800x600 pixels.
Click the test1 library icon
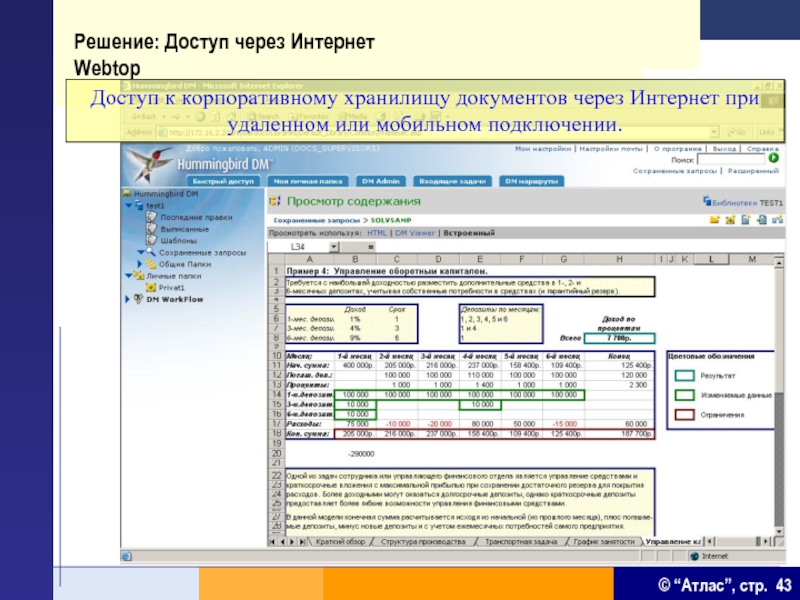coord(139,206)
